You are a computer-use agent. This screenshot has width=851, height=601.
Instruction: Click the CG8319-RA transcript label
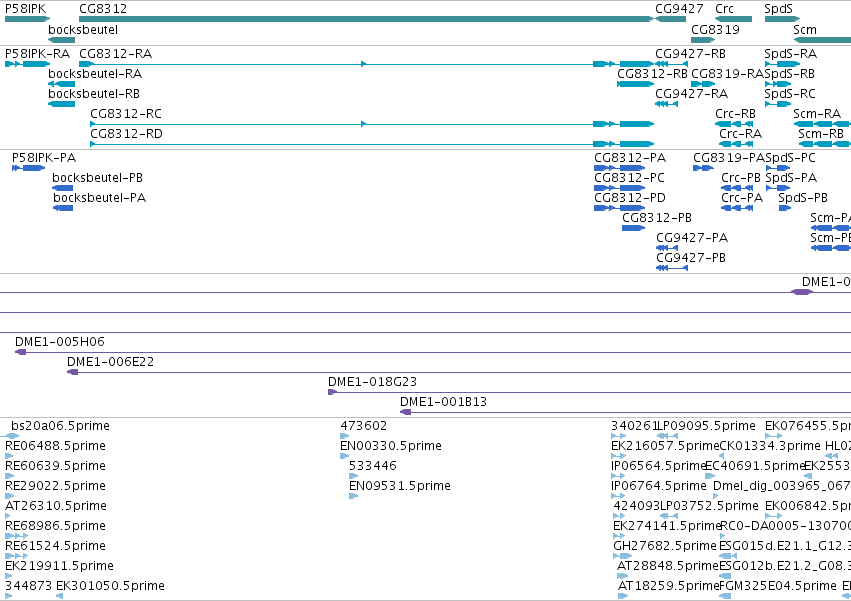(727, 74)
